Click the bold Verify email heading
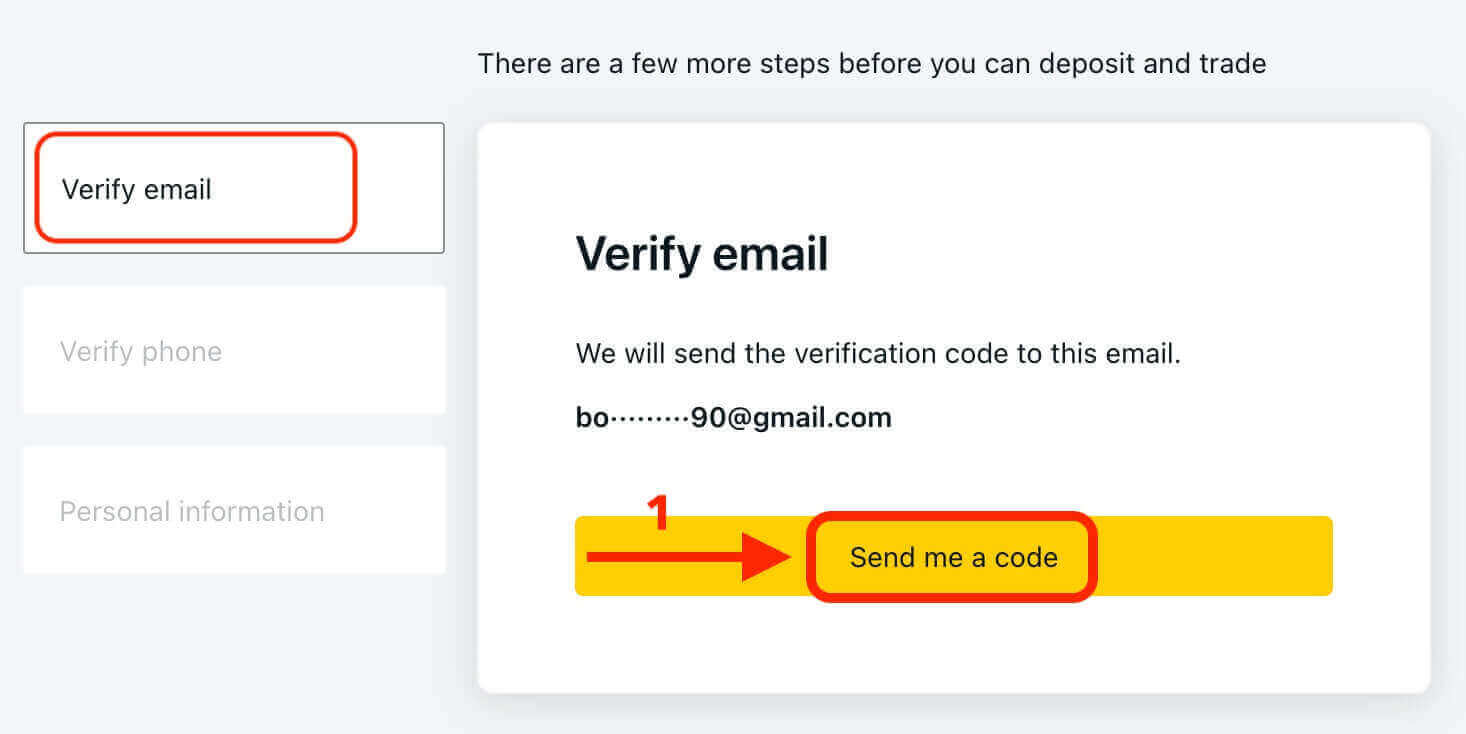The height and width of the screenshot is (734, 1466). (x=702, y=254)
